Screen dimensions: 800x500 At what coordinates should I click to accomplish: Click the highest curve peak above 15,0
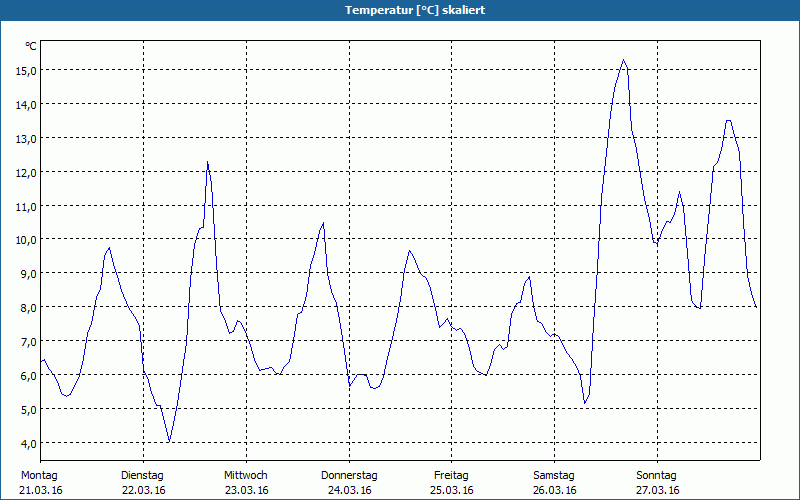[623, 60]
